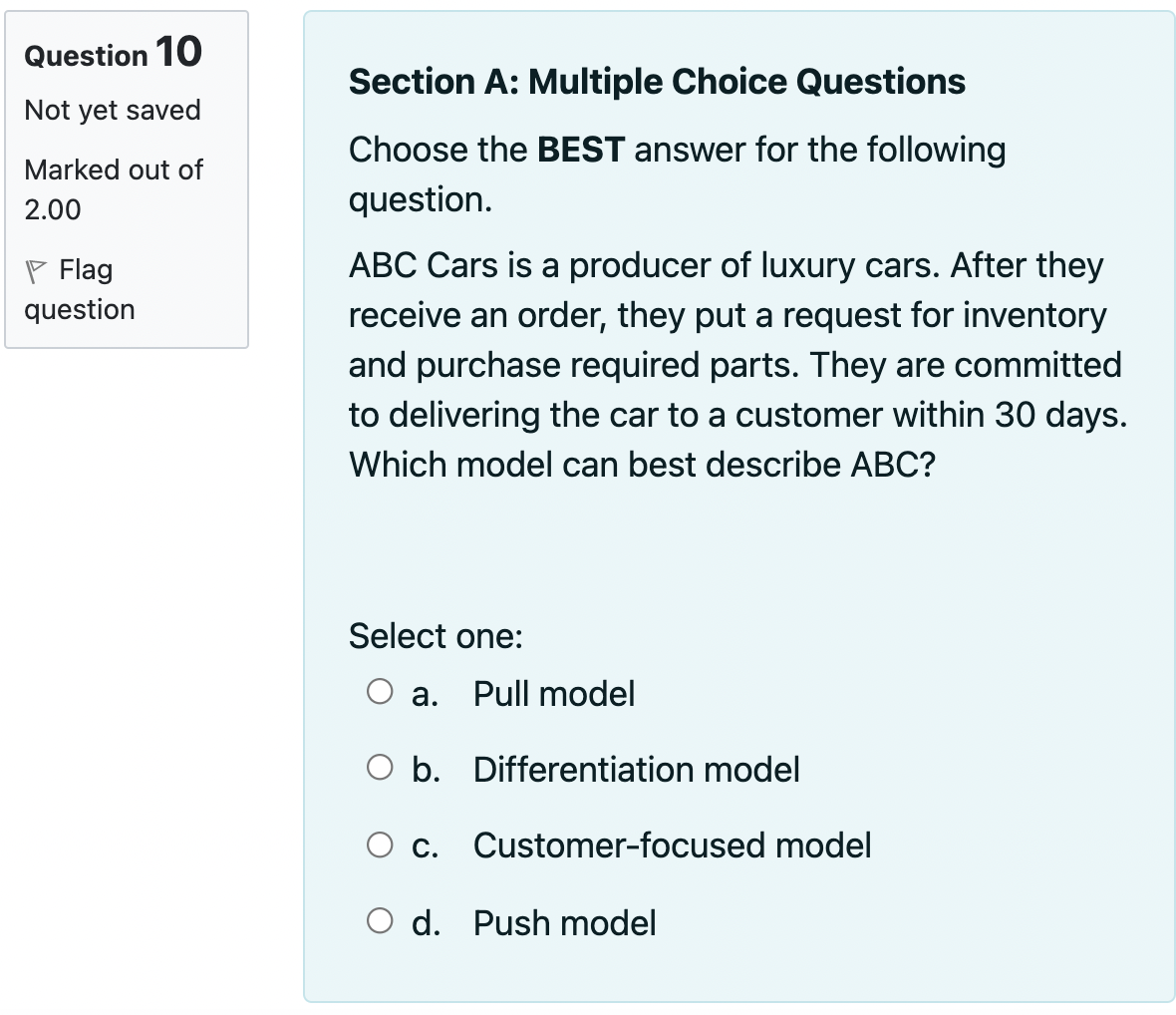Image resolution: width=1176 pixels, height=1015 pixels.
Task: Click the 'Marked out of 2.00' label
Action: (x=114, y=189)
